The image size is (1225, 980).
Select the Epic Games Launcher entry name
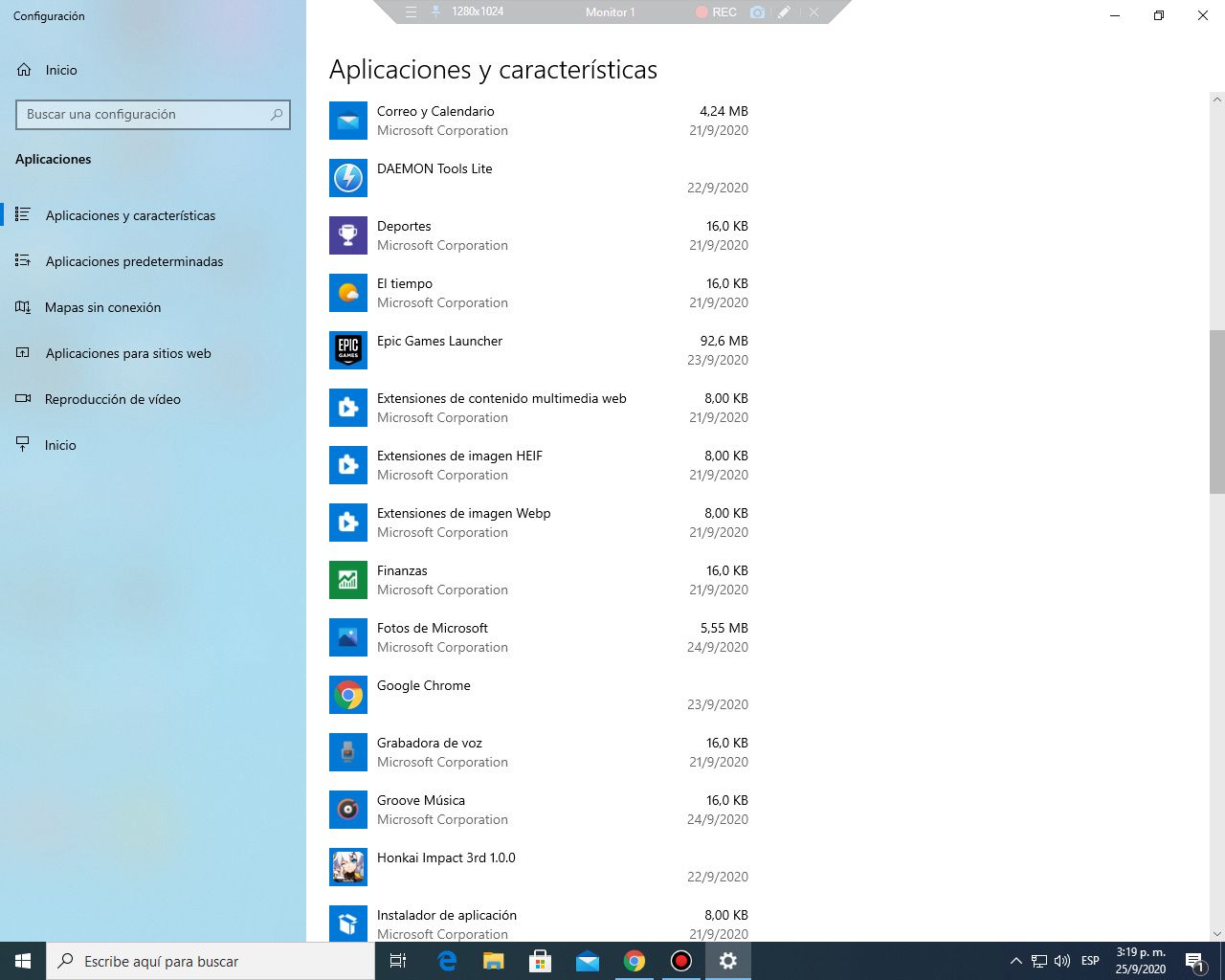pos(439,341)
